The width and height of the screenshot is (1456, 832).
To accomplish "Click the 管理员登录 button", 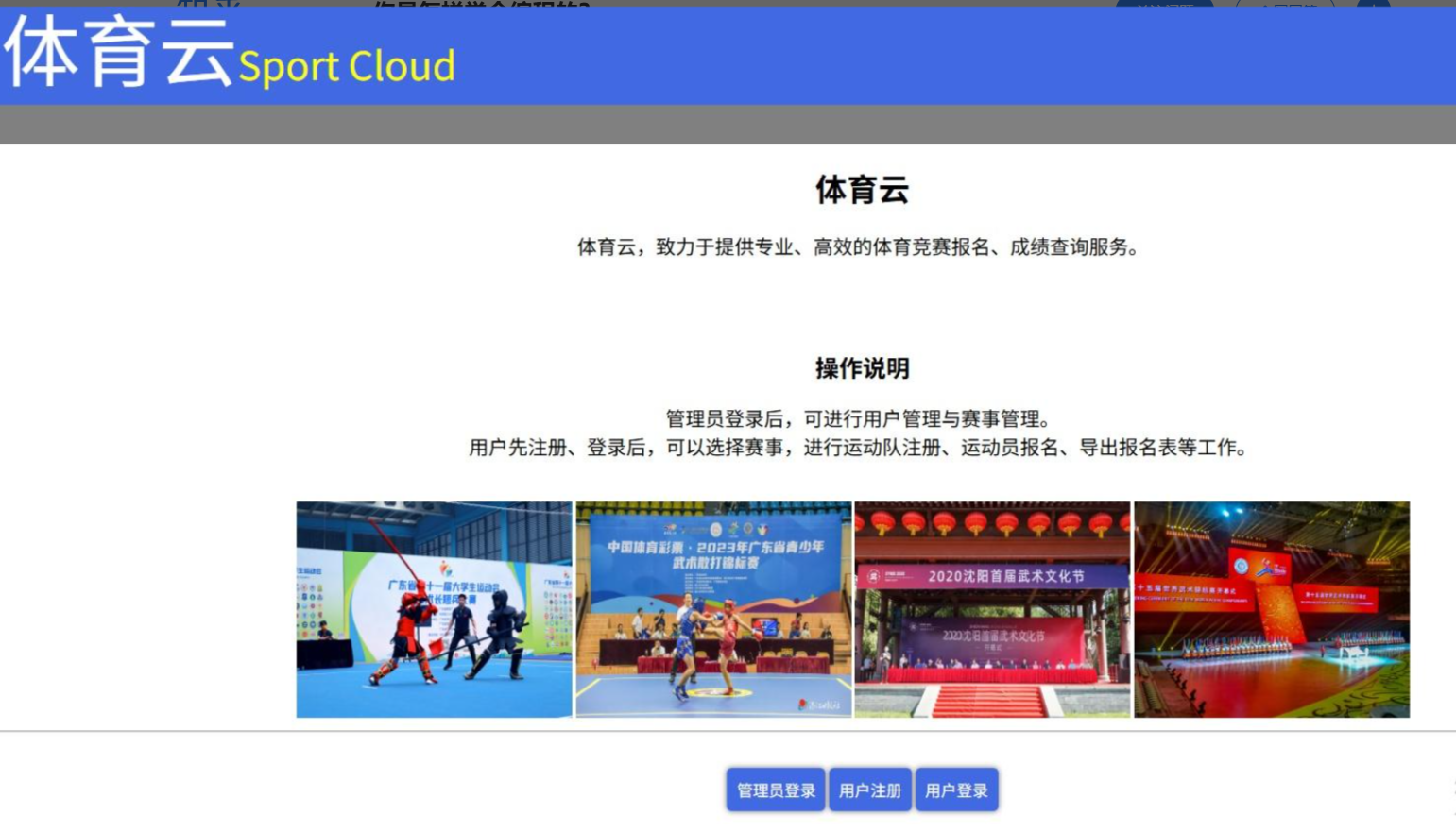I will click(x=775, y=790).
